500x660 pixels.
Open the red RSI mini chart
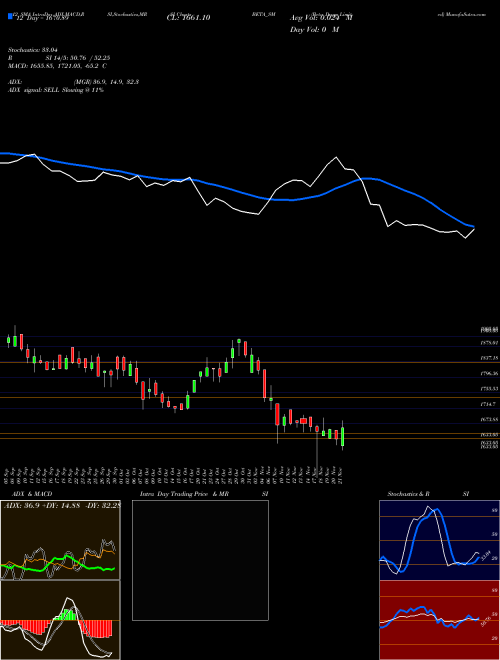[x=439, y=620]
